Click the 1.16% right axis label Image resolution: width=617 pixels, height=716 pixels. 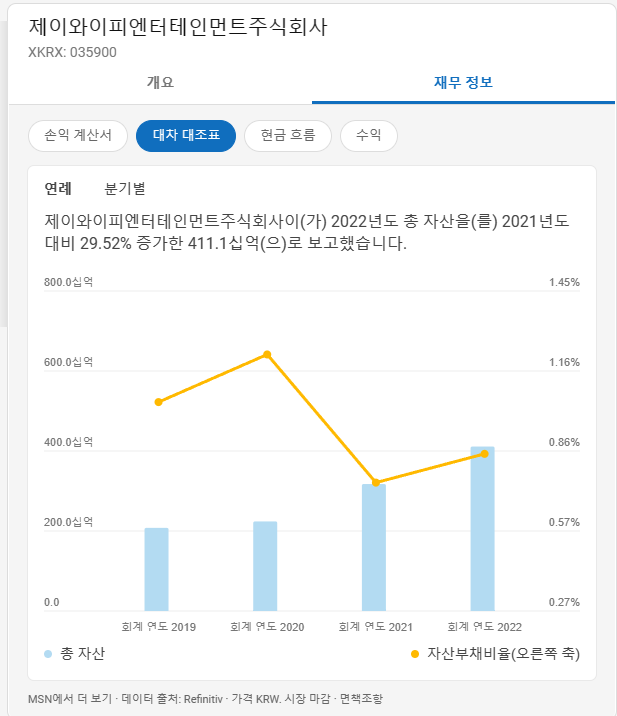(564, 362)
